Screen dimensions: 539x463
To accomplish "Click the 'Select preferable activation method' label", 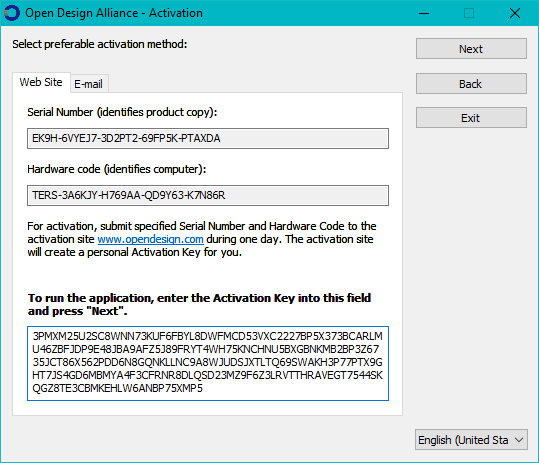I will pos(100,44).
